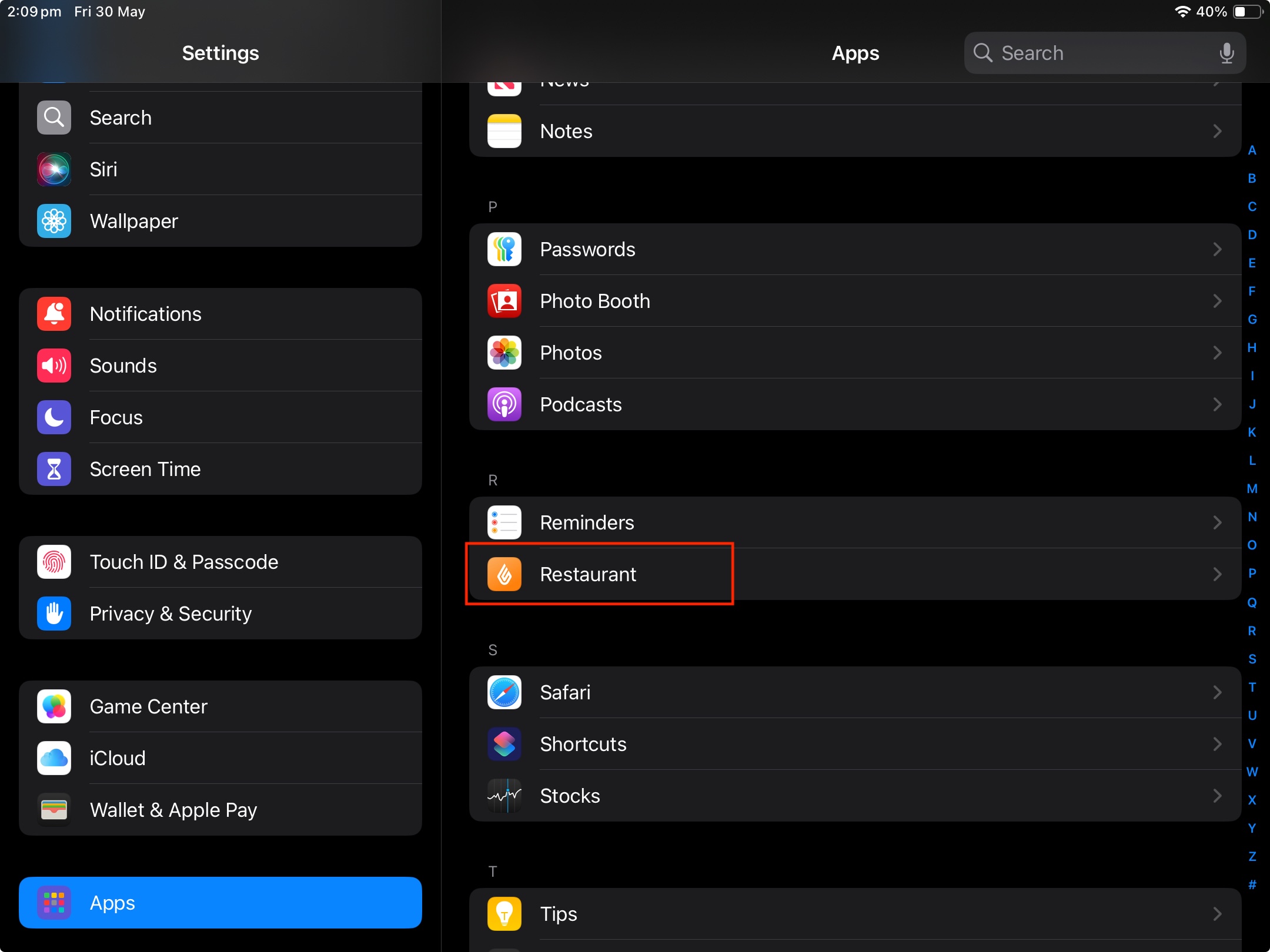This screenshot has width=1270, height=952.
Task: Open the Shortcuts app row
Action: (855, 744)
